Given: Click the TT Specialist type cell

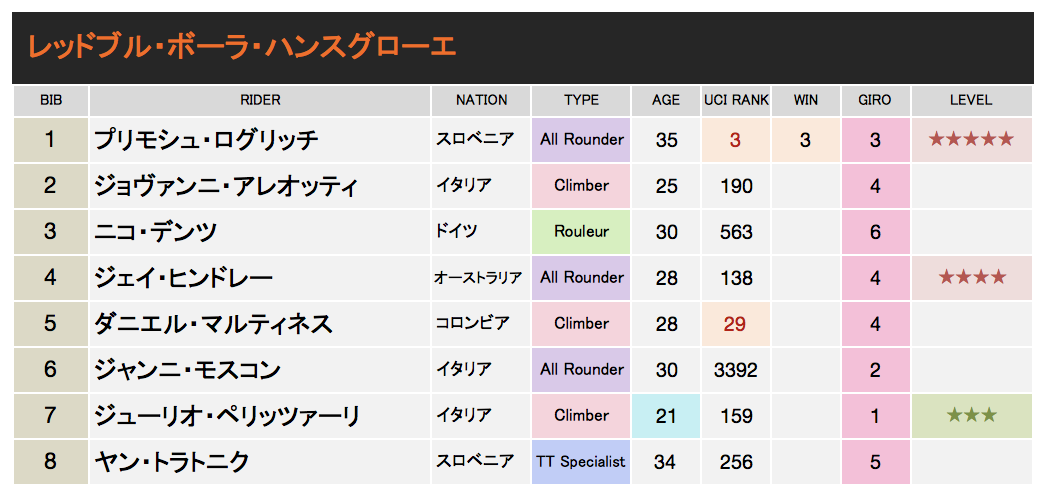Looking at the screenshot, I should tap(581, 461).
